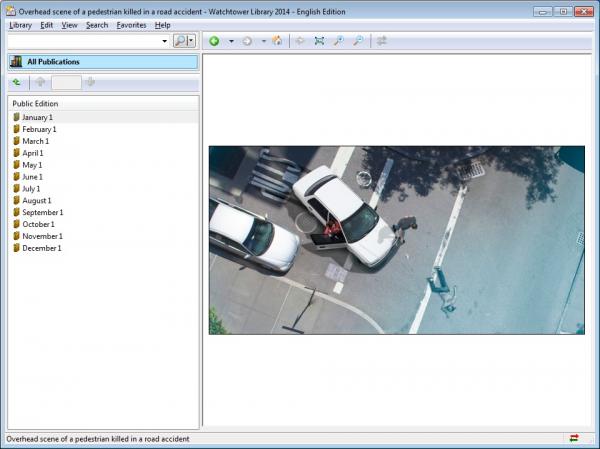Click the search magnifier button
This screenshot has height=449, width=600.
coord(181,41)
